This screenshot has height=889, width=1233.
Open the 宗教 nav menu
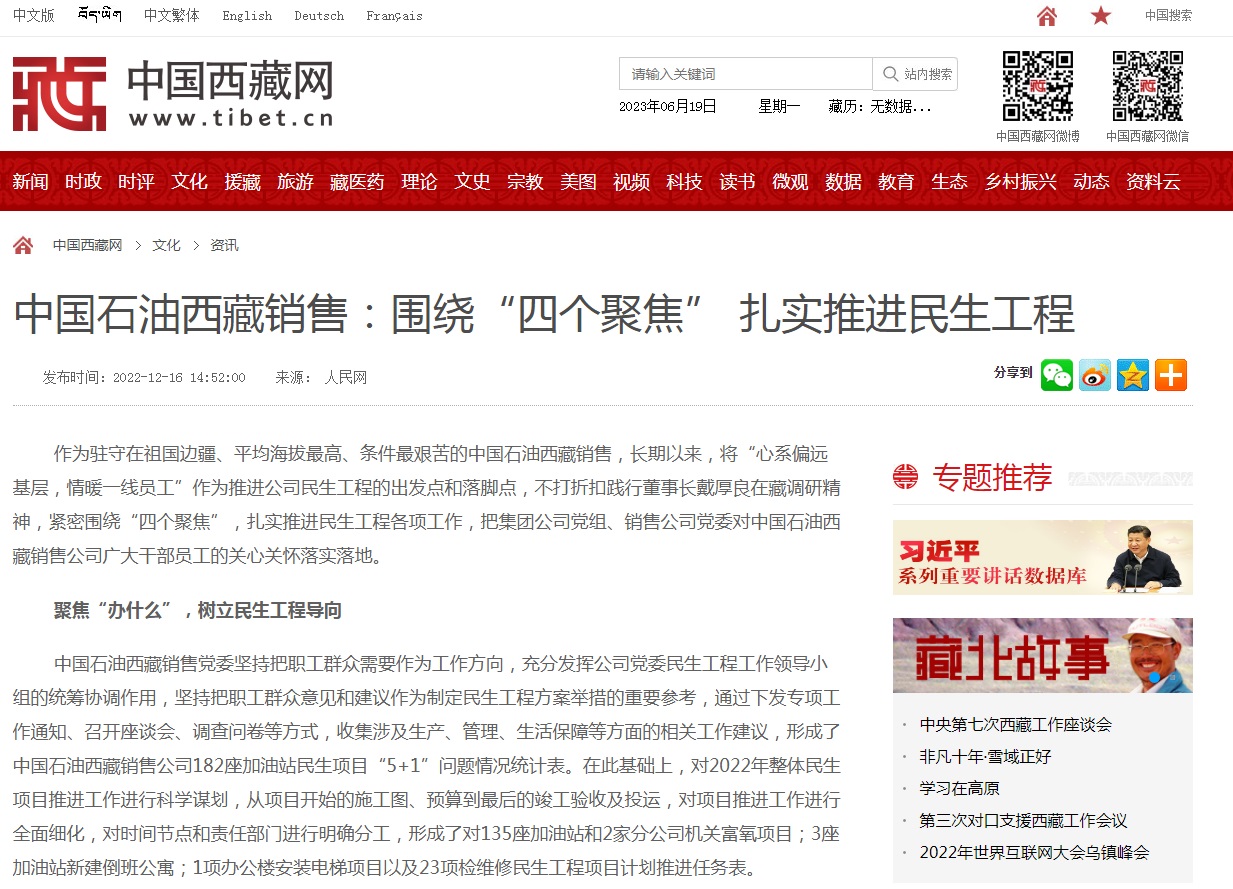coord(526,181)
